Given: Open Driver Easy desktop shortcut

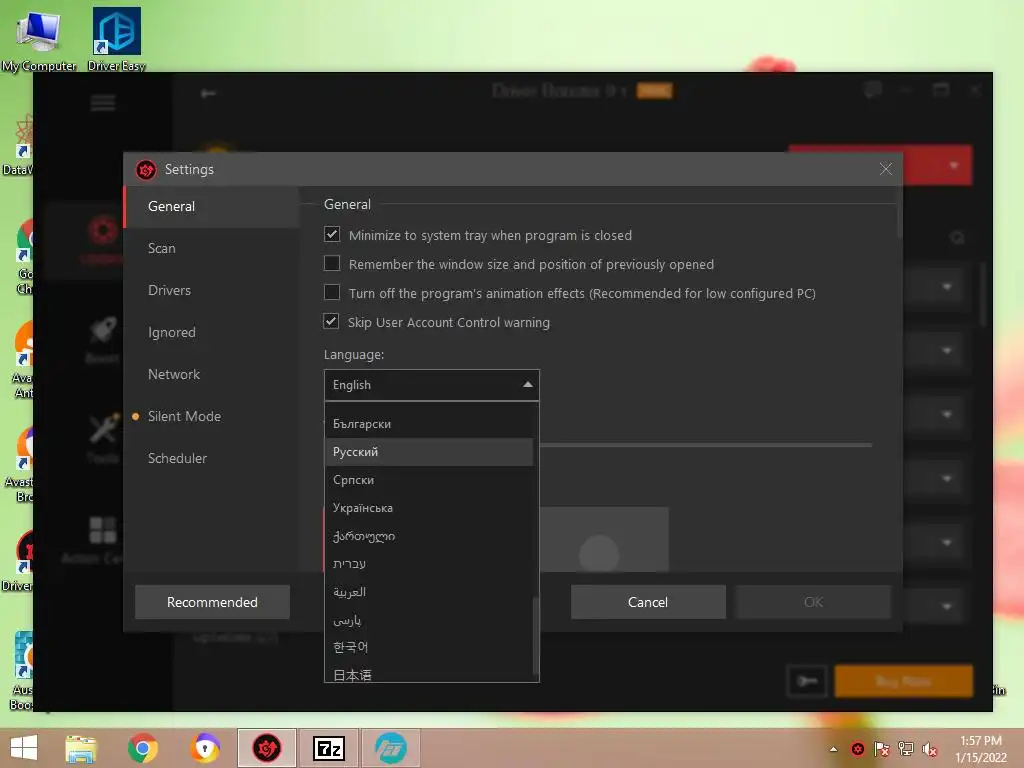Looking at the screenshot, I should (x=116, y=39).
